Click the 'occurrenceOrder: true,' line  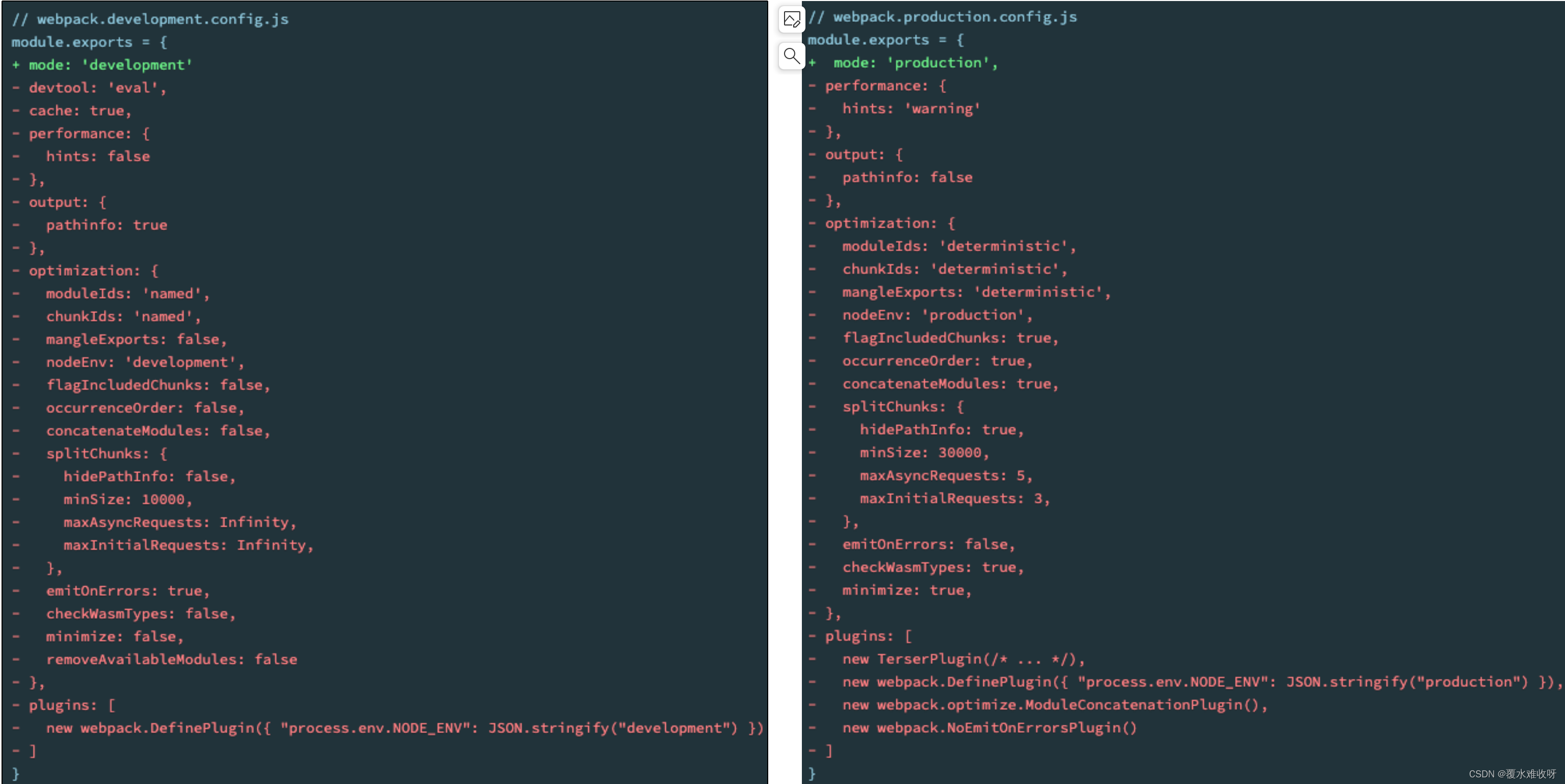(937, 361)
